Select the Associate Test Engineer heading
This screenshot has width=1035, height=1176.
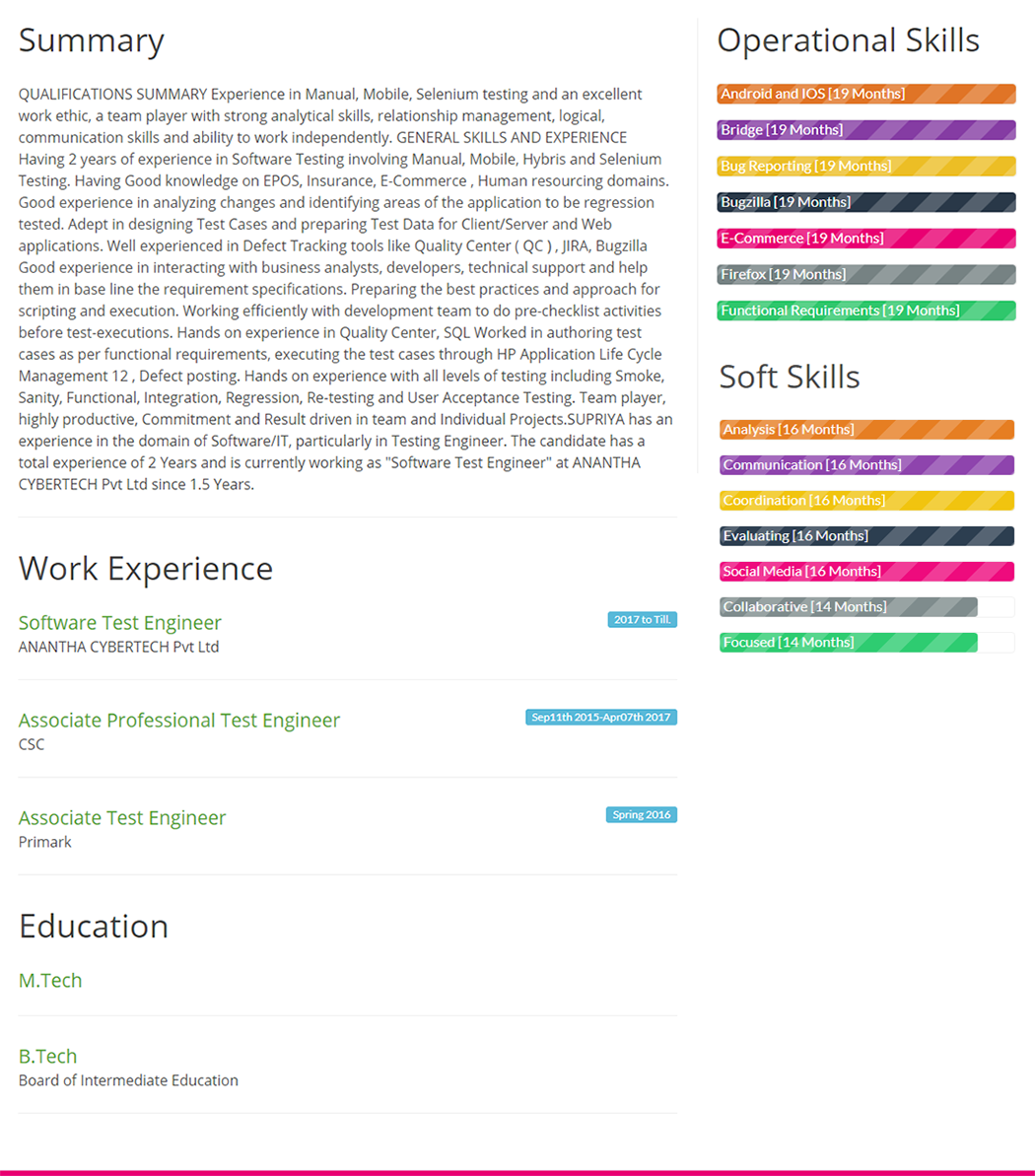click(122, 818)
